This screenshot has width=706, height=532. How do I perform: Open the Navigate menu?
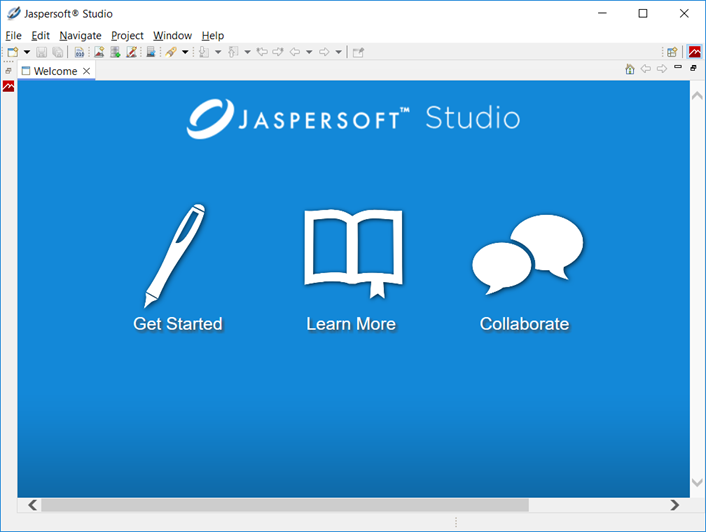80,35
